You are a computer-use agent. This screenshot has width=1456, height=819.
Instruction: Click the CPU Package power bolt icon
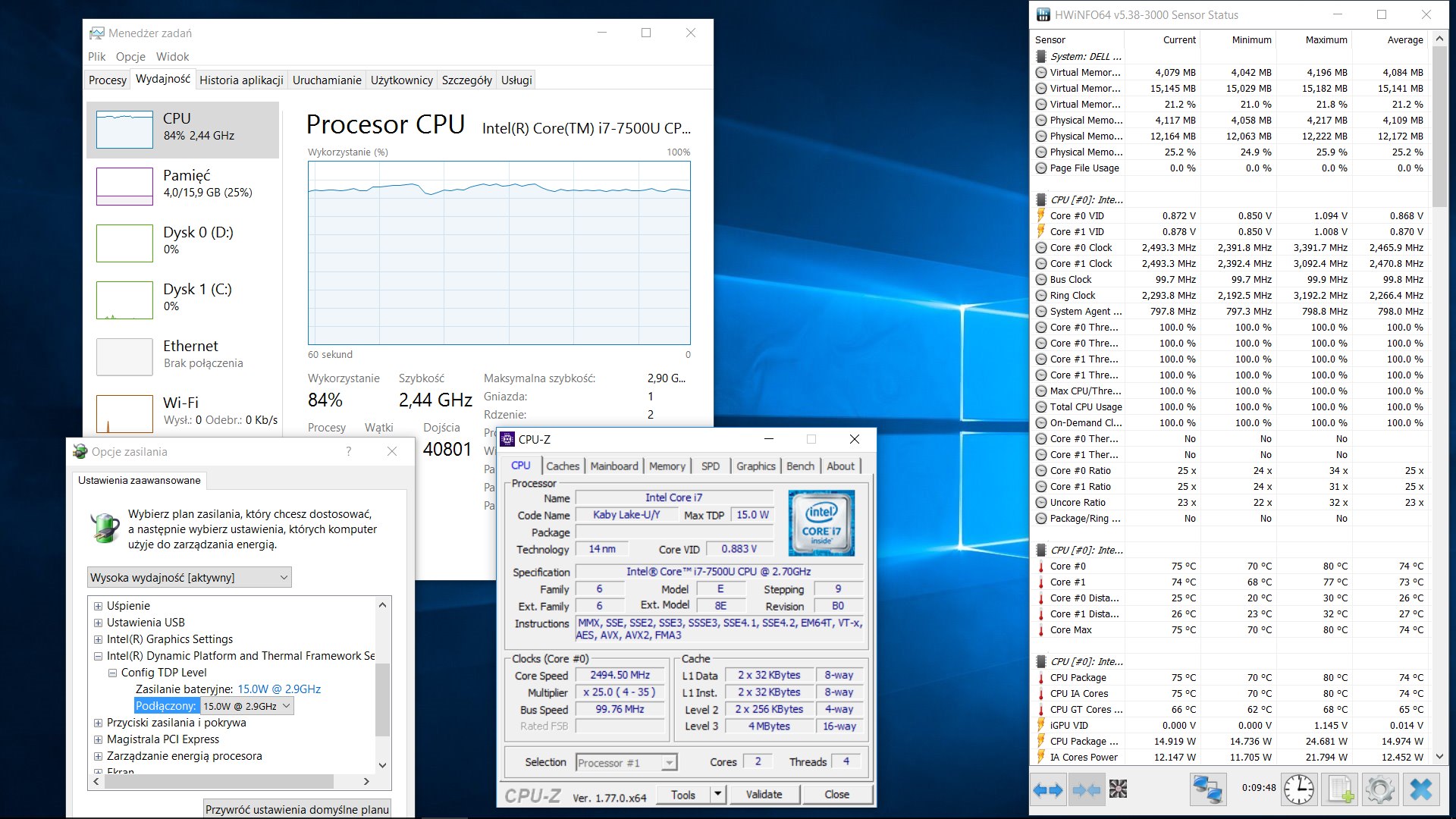click(1041, 741)
